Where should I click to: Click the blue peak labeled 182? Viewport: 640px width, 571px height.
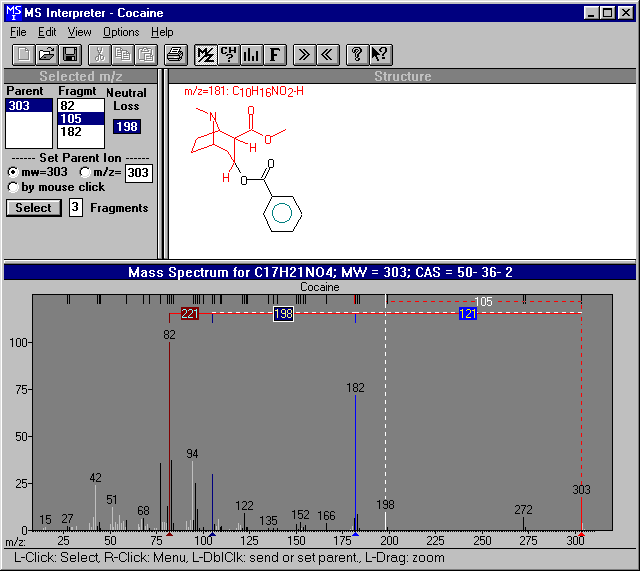[x=356, y=462]
